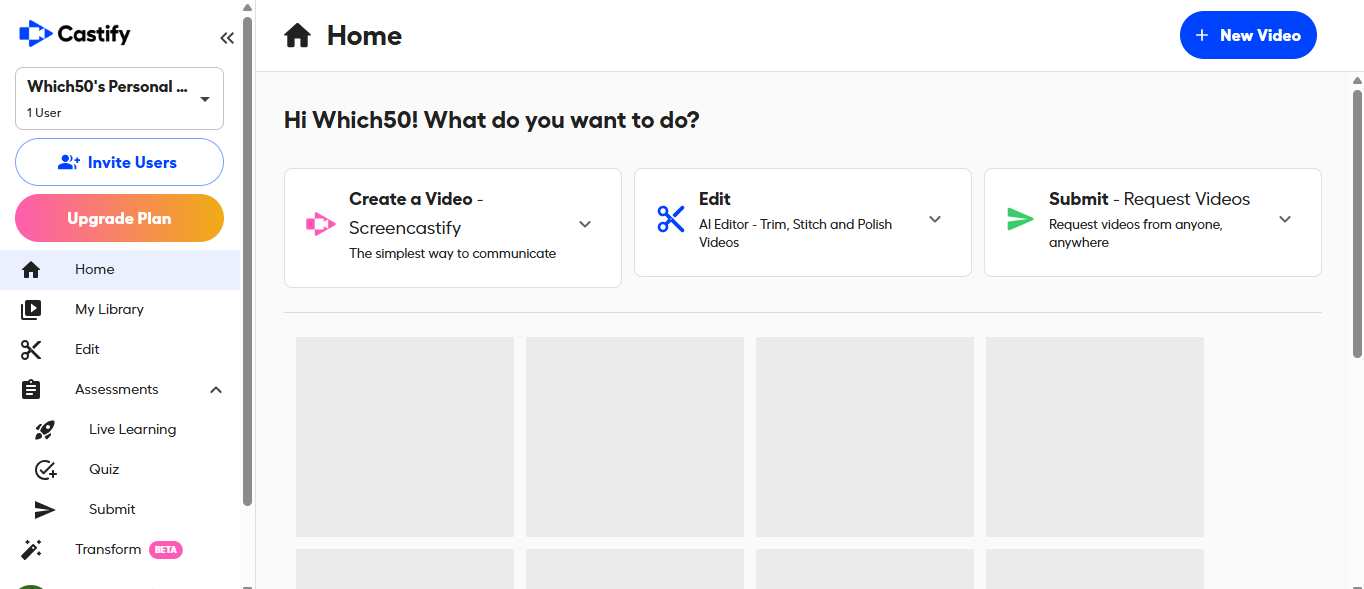Select Home in the sidebar
Screen dimensions: 1364x589
coord(95,270)
